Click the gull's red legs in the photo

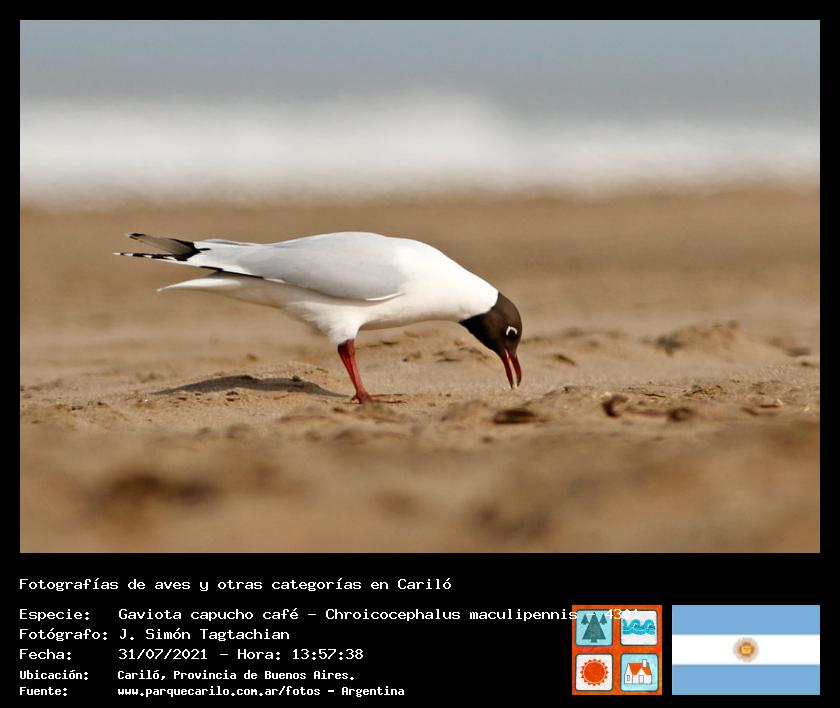[352, 370]
